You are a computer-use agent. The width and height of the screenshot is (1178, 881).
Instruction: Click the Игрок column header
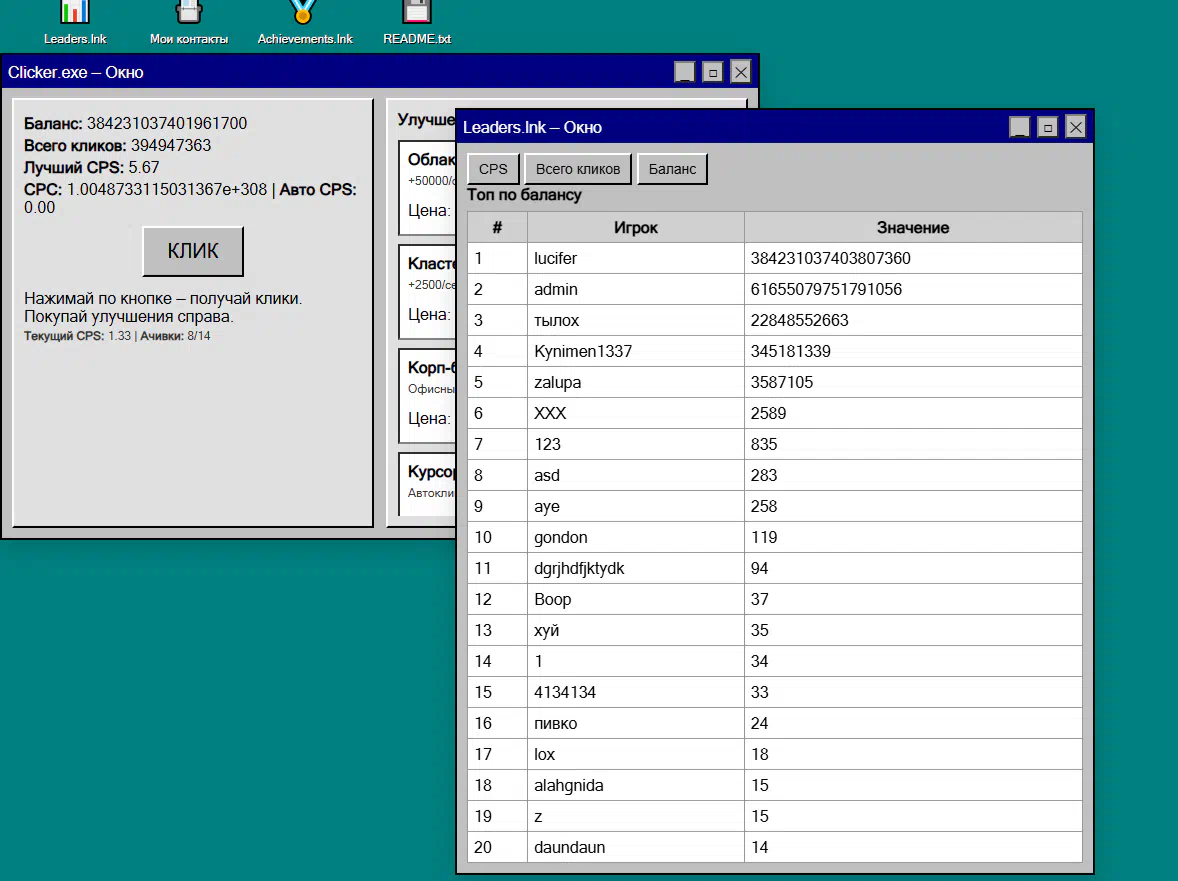635,228
